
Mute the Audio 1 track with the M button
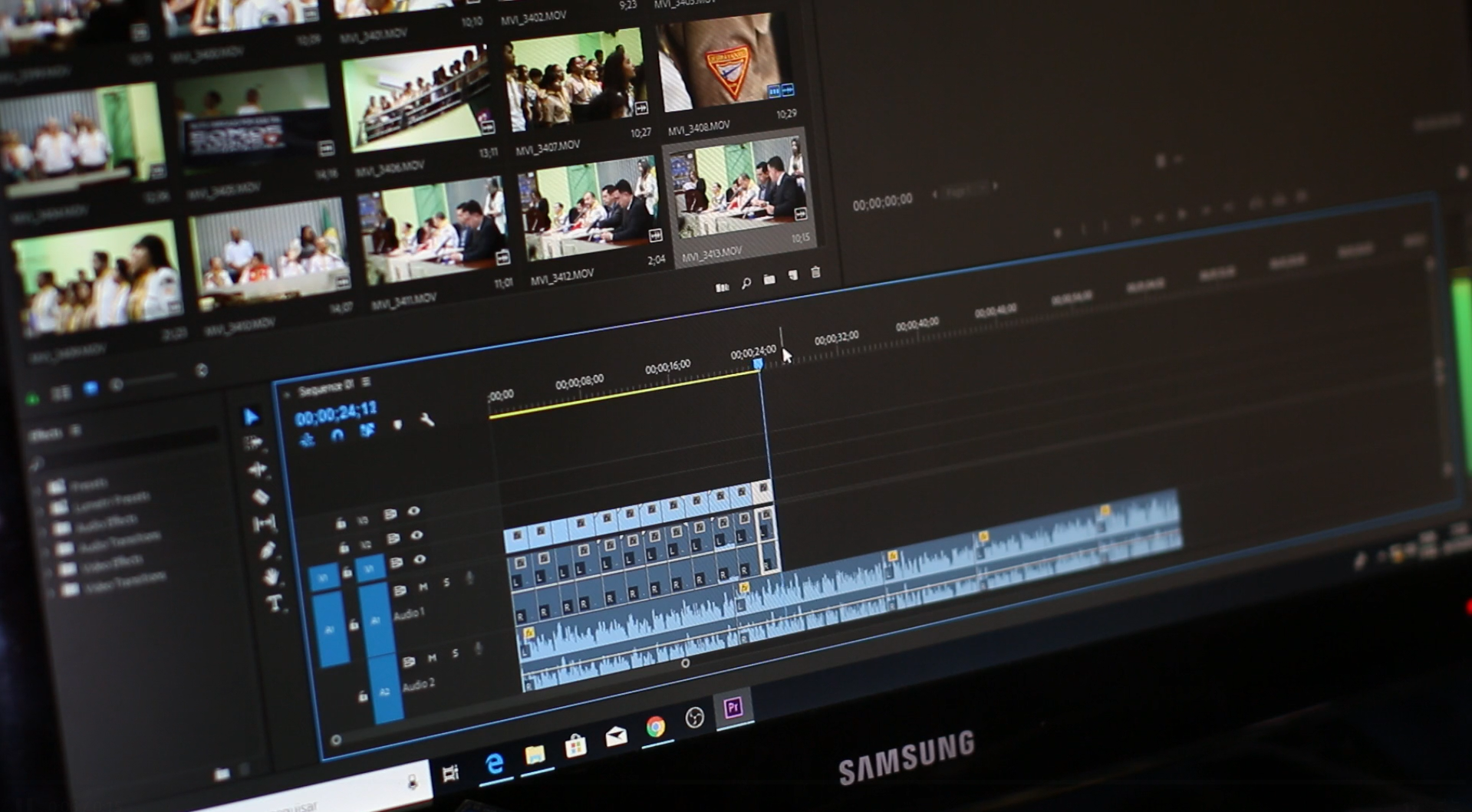(423, 586)
